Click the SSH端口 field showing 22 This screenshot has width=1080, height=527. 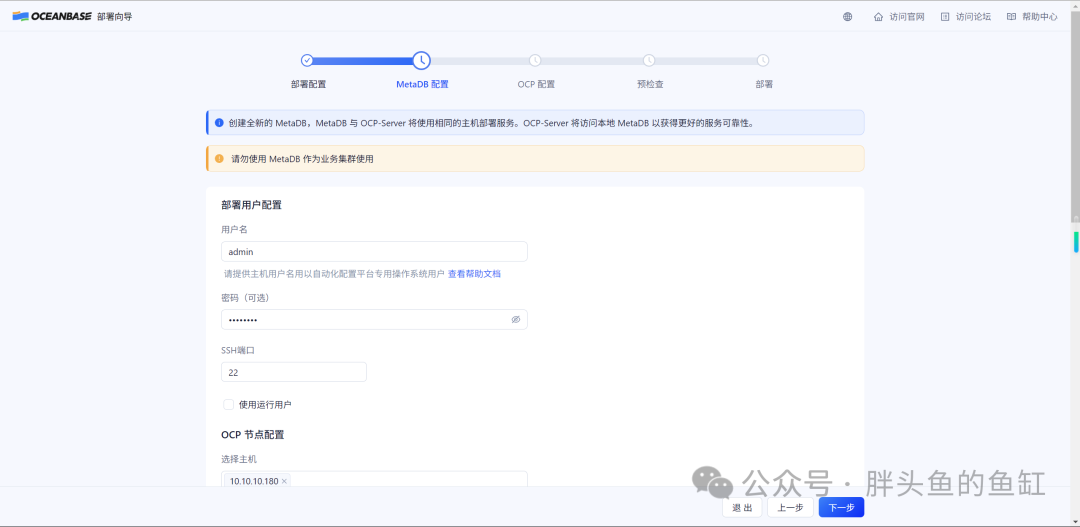coord(293,372)
